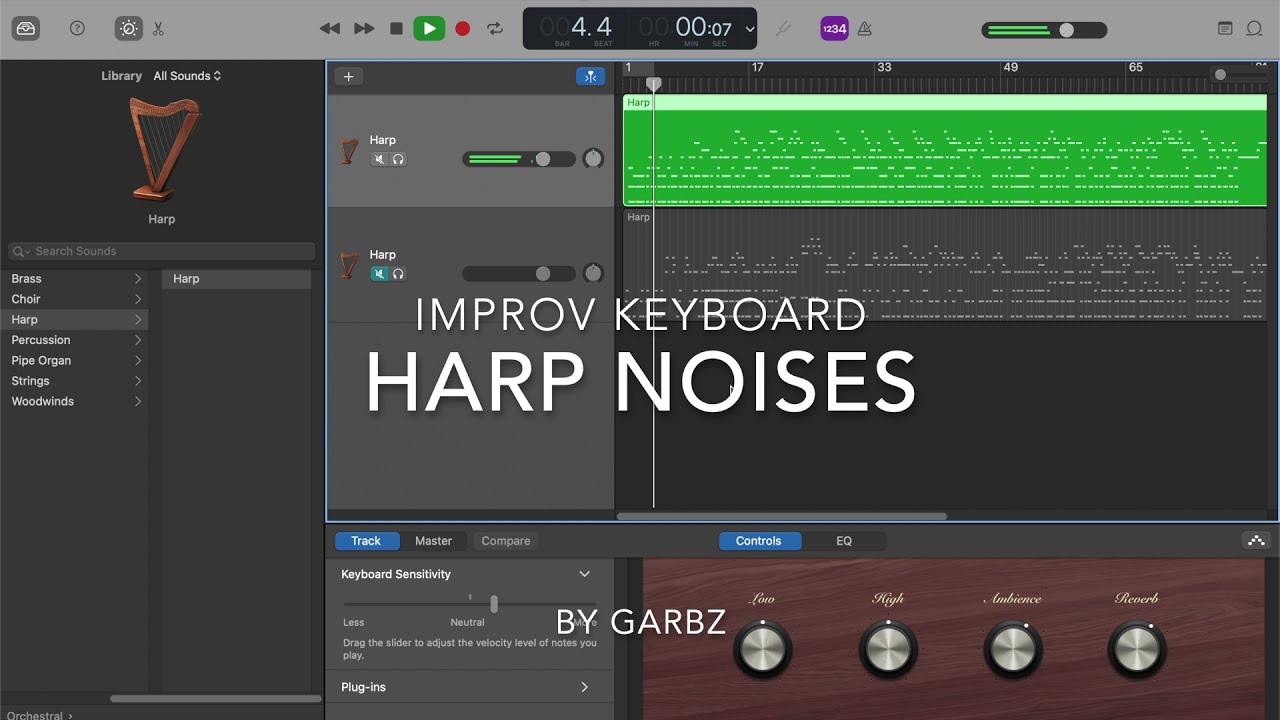Solo the first Harp track with headphones
The height and width of the screenshot is (720, 1280).
tap(398, 159)
